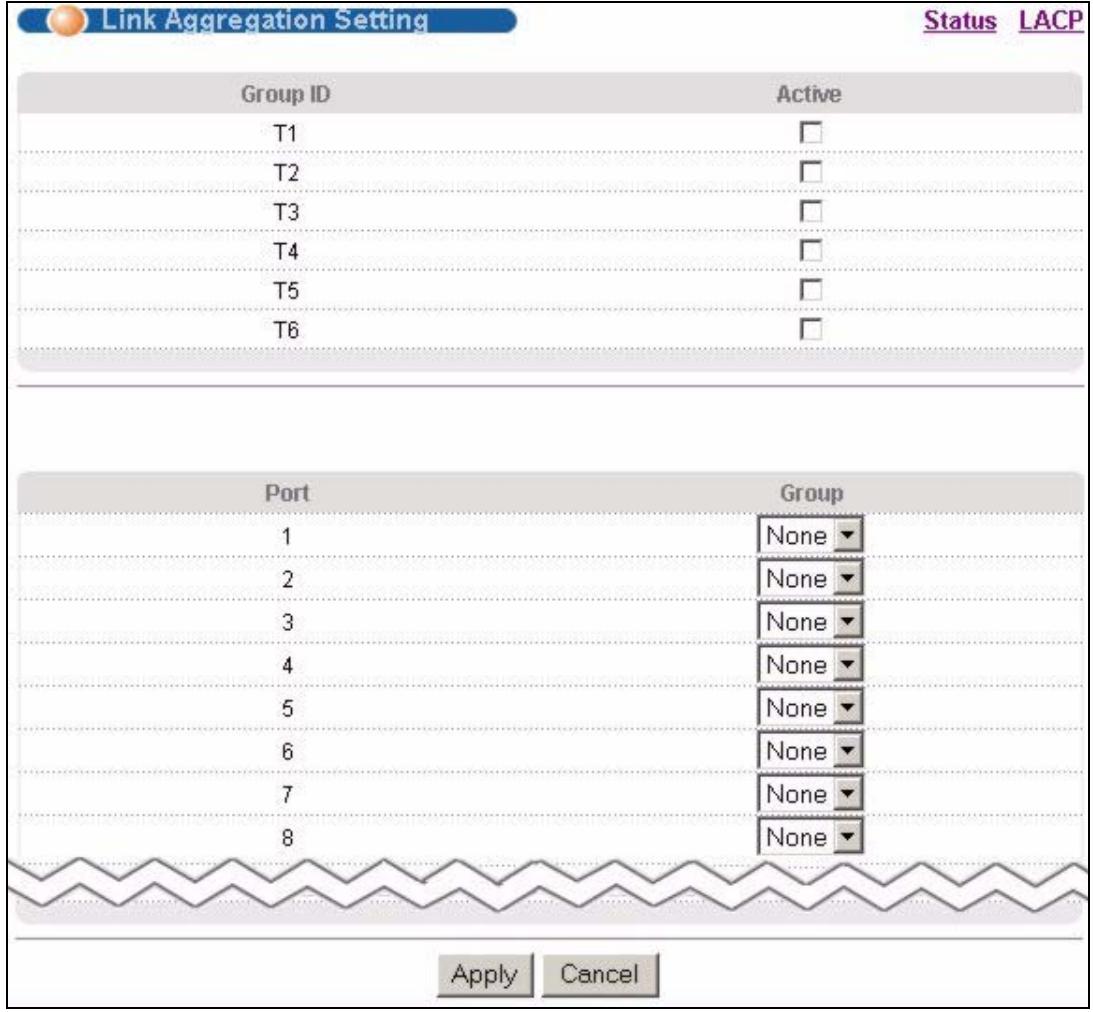Select the T1 group ID label
The image size is (1093, 1012).
(x=285, y=133)
